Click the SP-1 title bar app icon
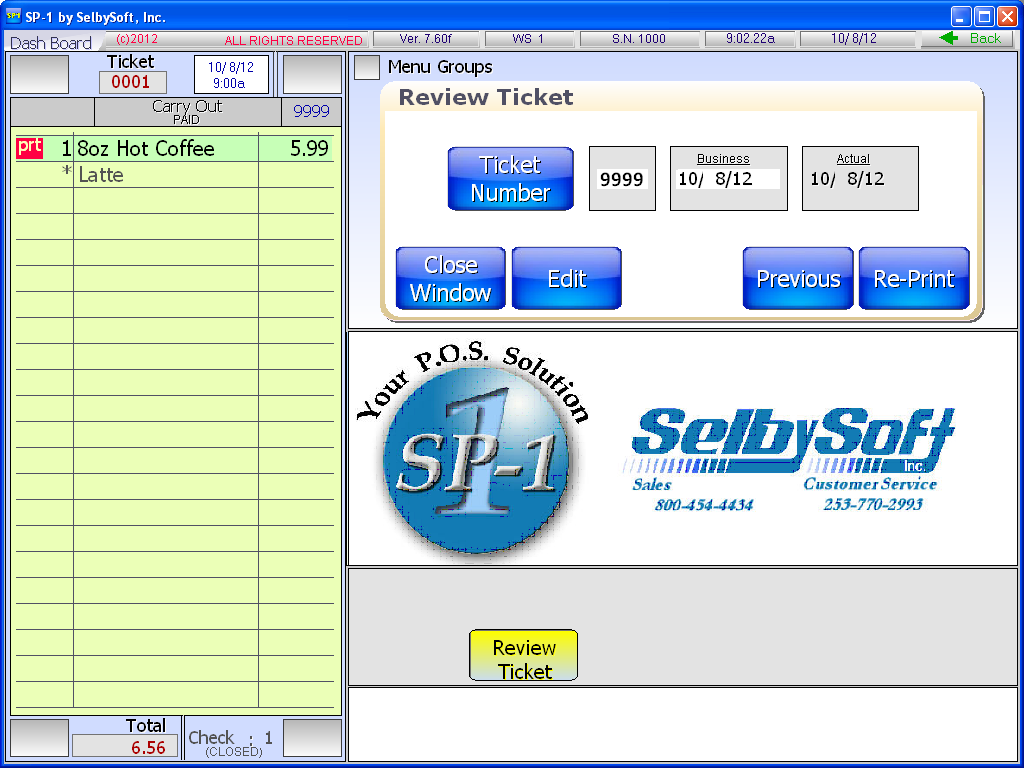The height and width of the screenshot is (768, 1024). (x=13, y=16)
